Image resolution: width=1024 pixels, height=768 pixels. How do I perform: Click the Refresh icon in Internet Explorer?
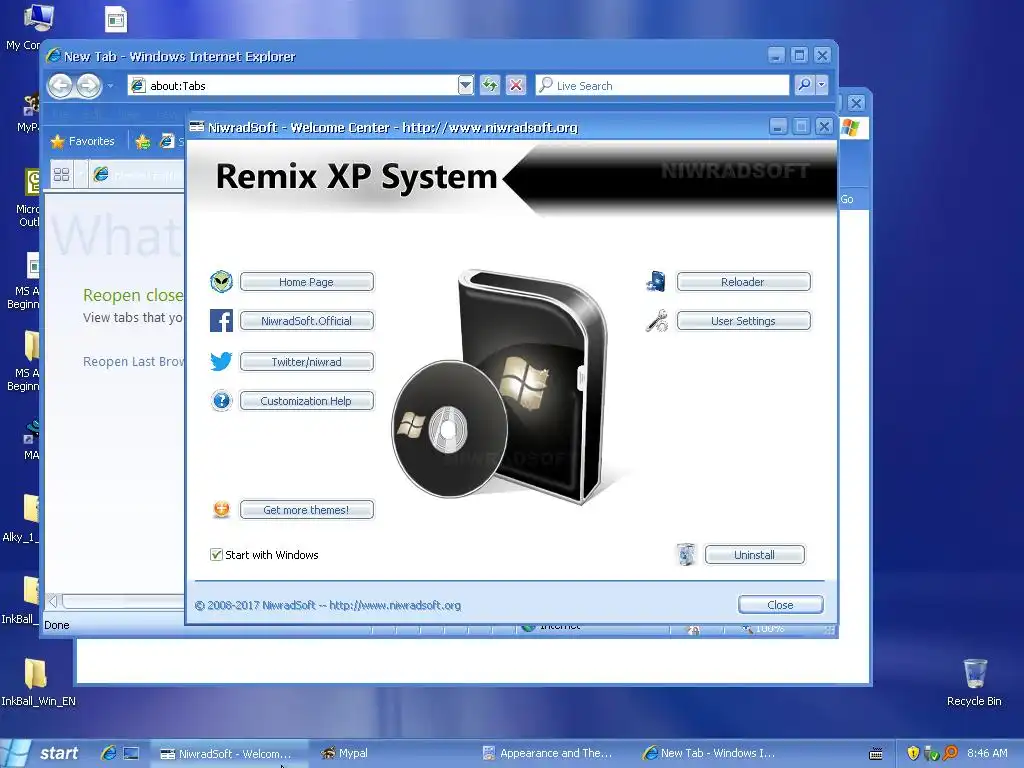click(x=490, y=86)
